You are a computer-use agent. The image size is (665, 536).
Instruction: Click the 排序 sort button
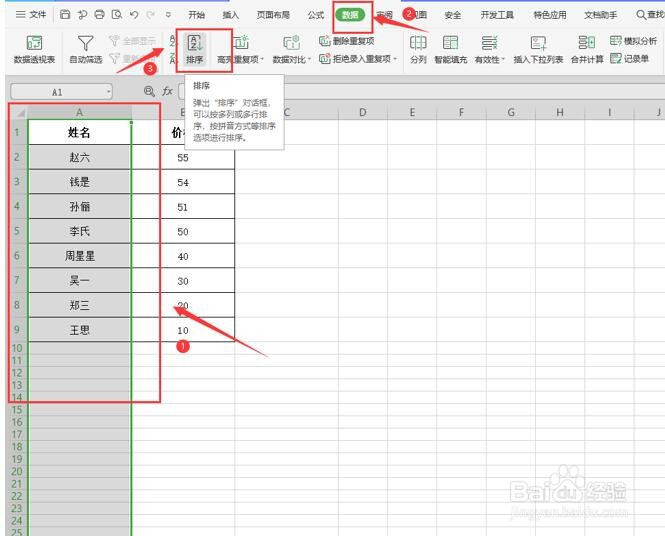[195, 49]
